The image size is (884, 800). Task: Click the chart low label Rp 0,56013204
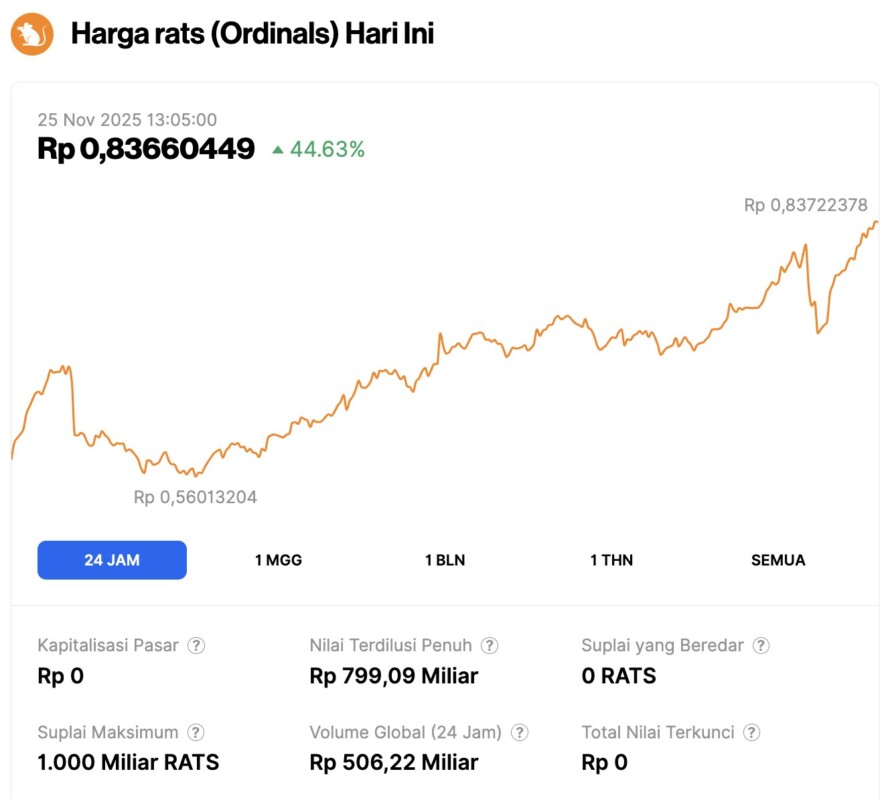196,496
